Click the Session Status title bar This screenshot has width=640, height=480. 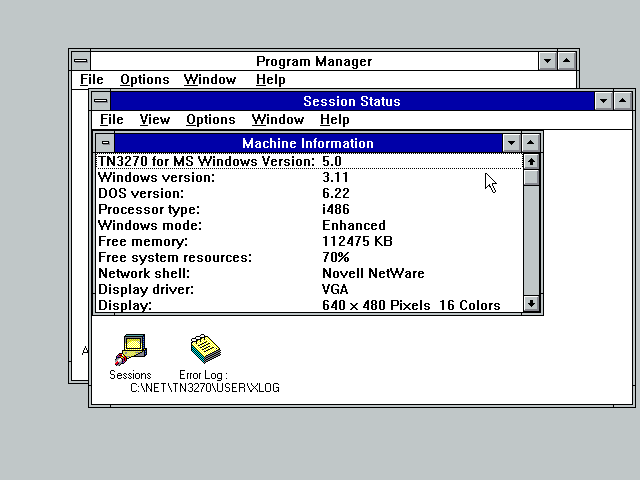pos(352,101)
